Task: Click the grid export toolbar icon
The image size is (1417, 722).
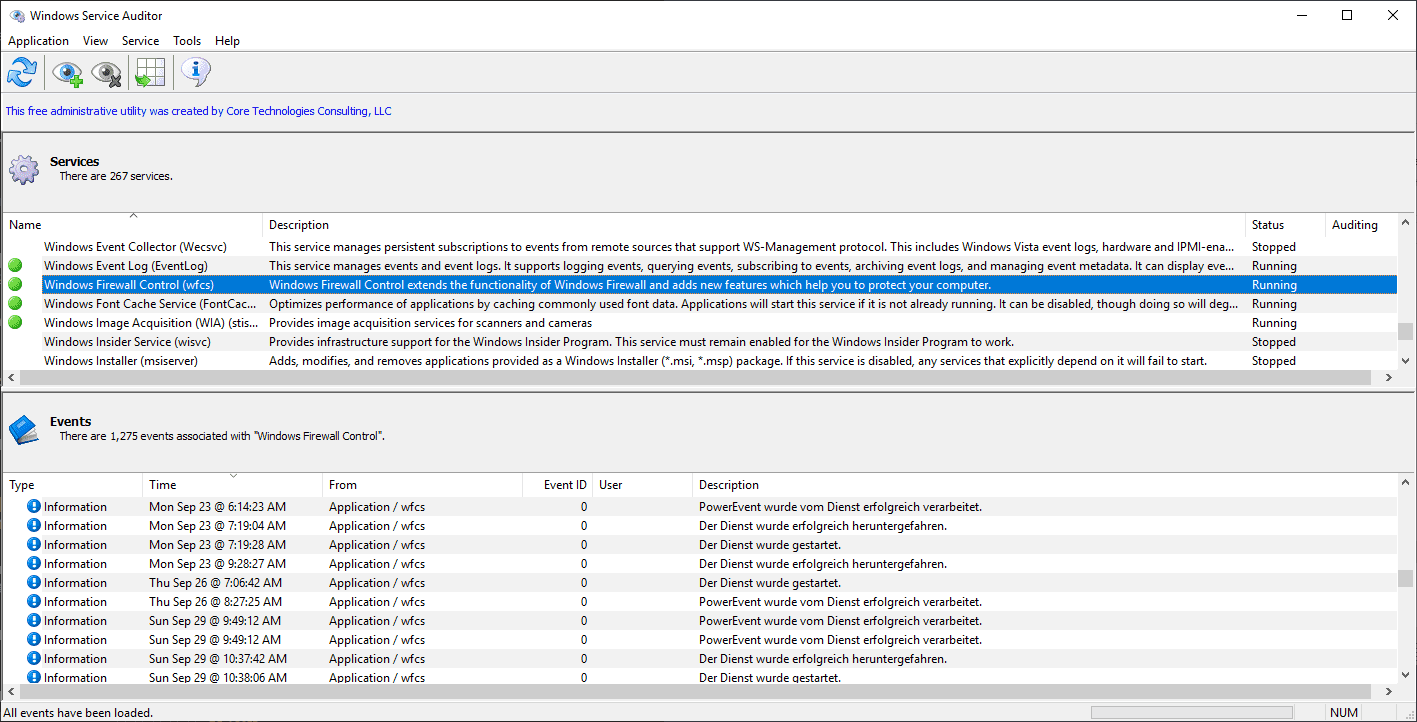Action: click(x=150, y=73)
